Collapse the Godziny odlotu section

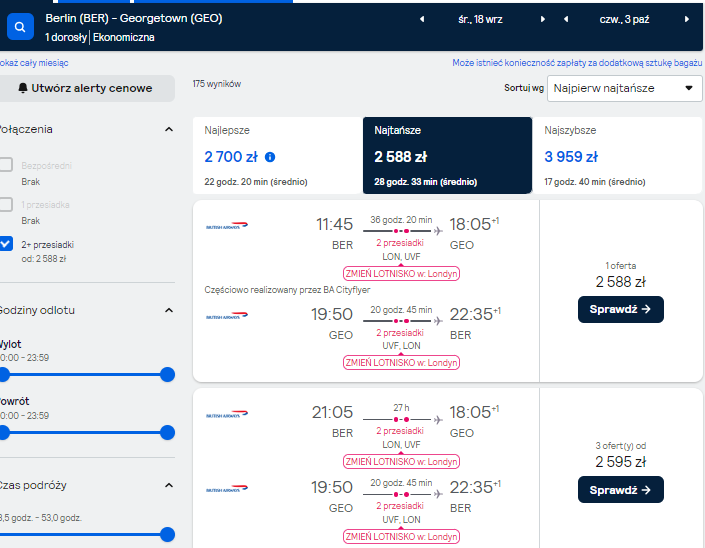coord(169,310)
